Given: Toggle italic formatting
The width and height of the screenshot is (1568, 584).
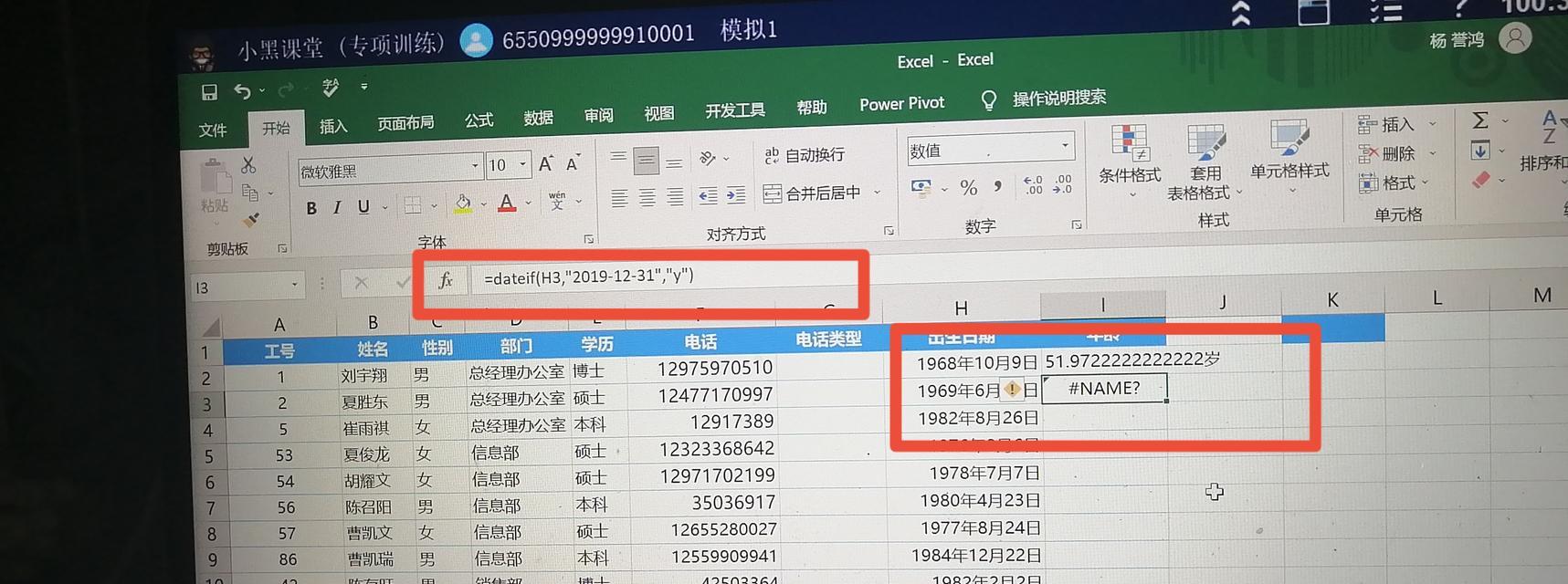Looking at the screenshot, I should click(337, 207).
